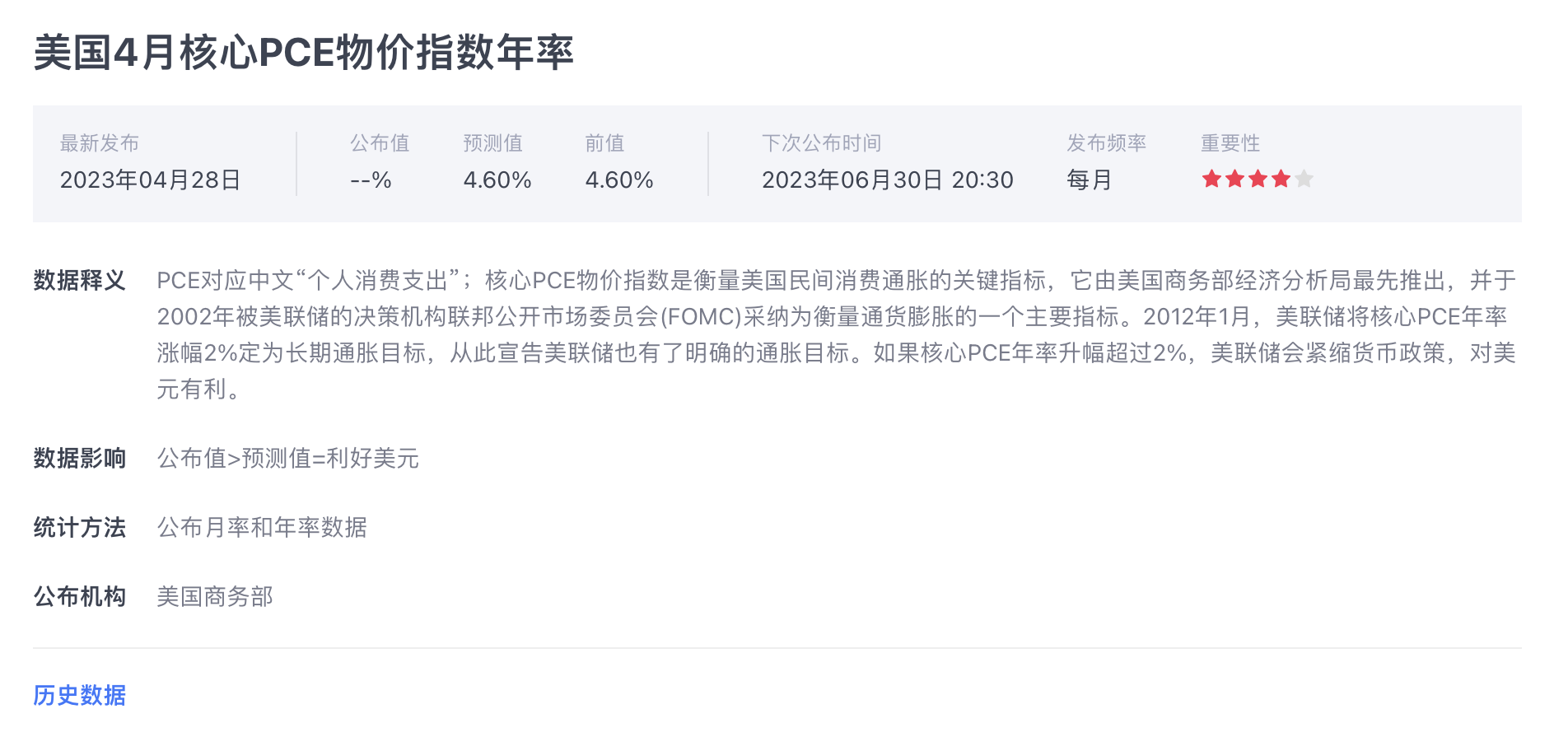Screen dimensions: 1568x751
Task: Click the 公布值 value showing --%
Action: coord(371,180)
